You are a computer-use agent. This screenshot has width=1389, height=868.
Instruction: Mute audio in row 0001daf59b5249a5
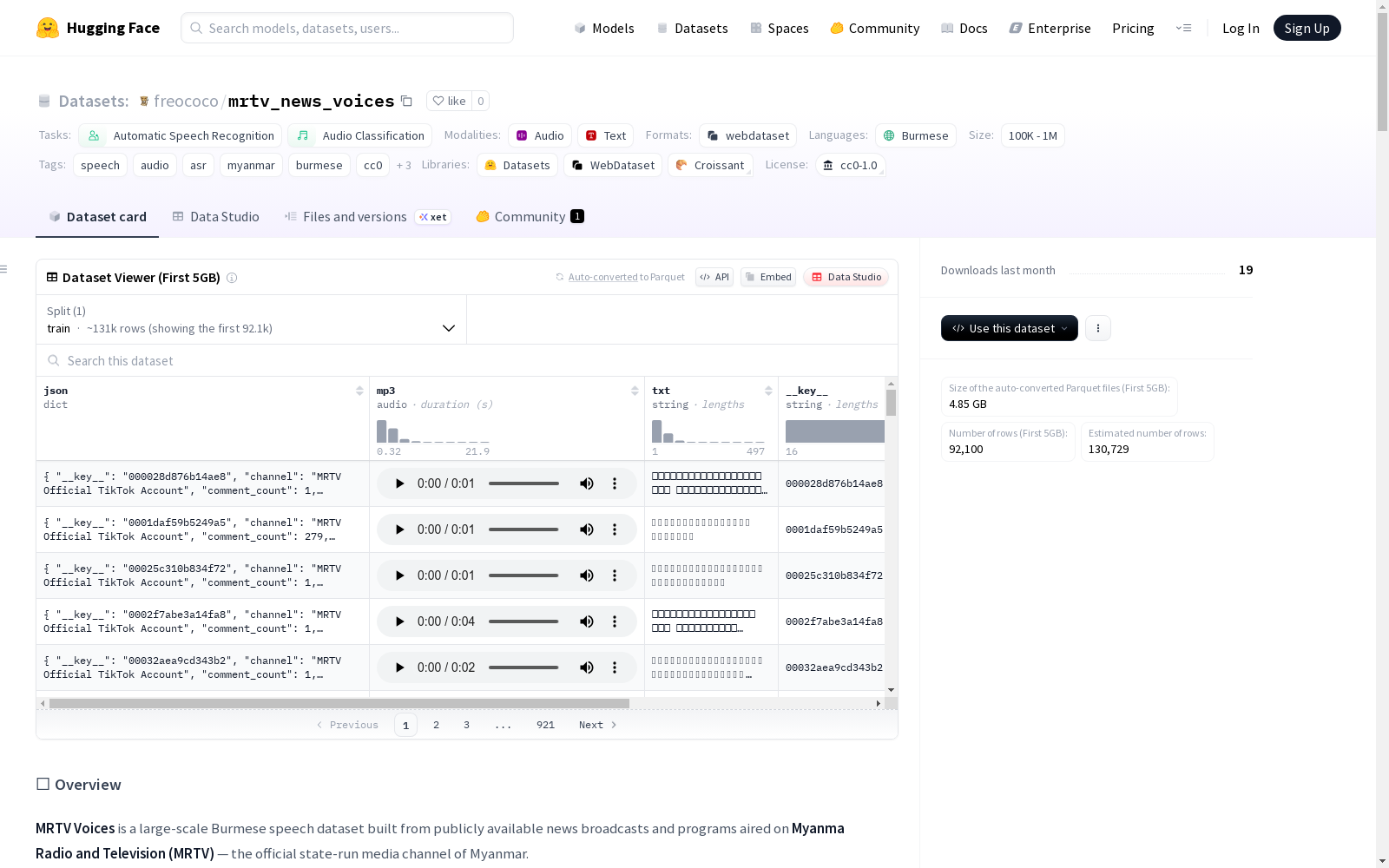(587, 529)
